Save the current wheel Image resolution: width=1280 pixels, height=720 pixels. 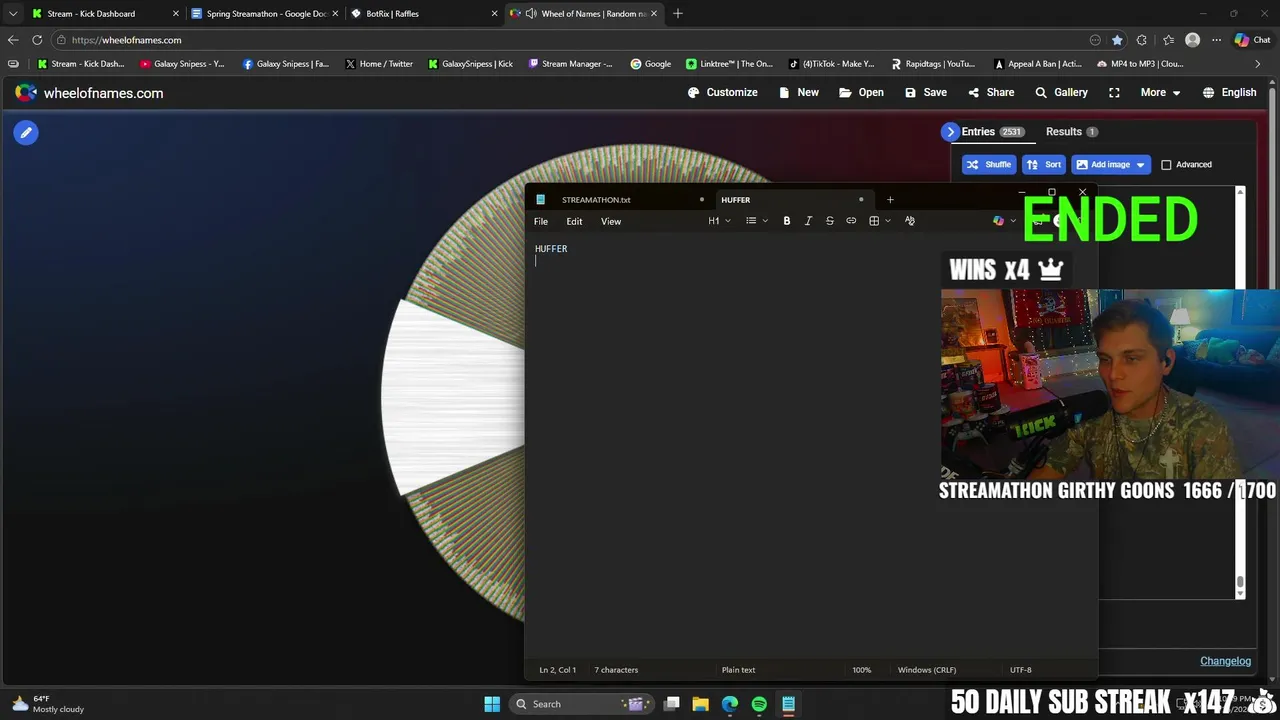pos(925,92)
